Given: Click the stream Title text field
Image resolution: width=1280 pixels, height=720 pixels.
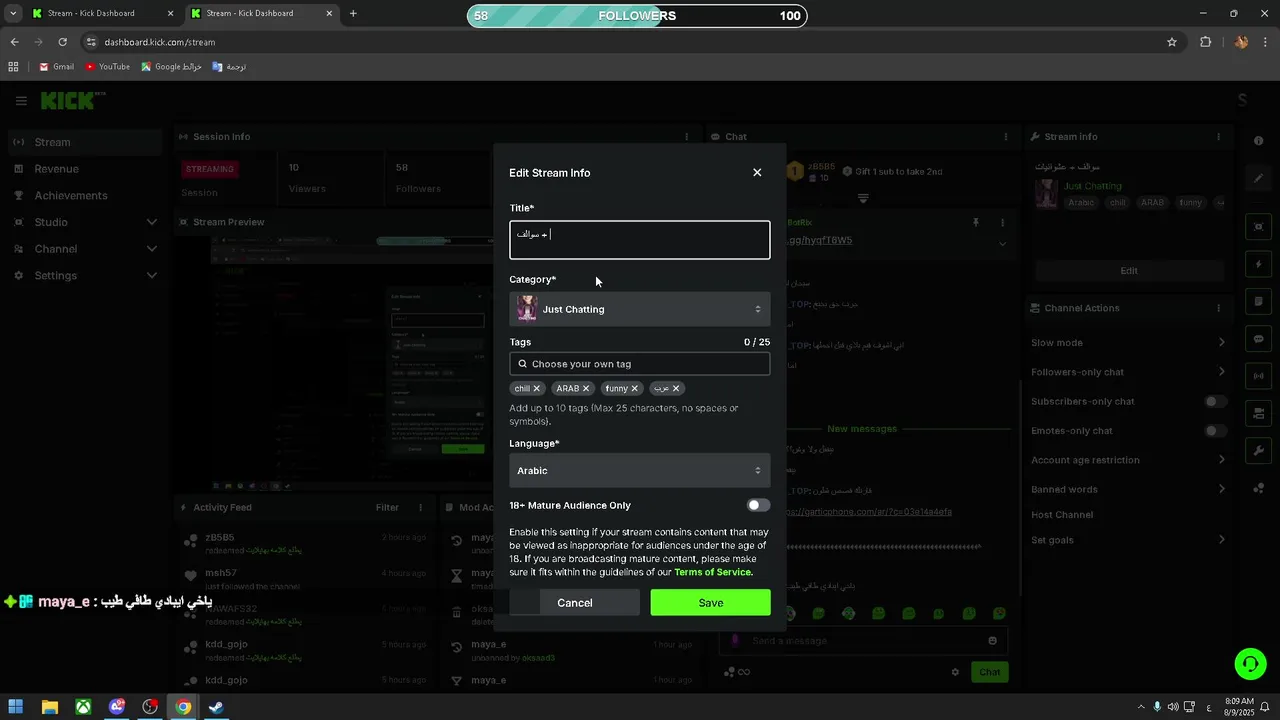Looking at the screenshot, I should [640, 240].
